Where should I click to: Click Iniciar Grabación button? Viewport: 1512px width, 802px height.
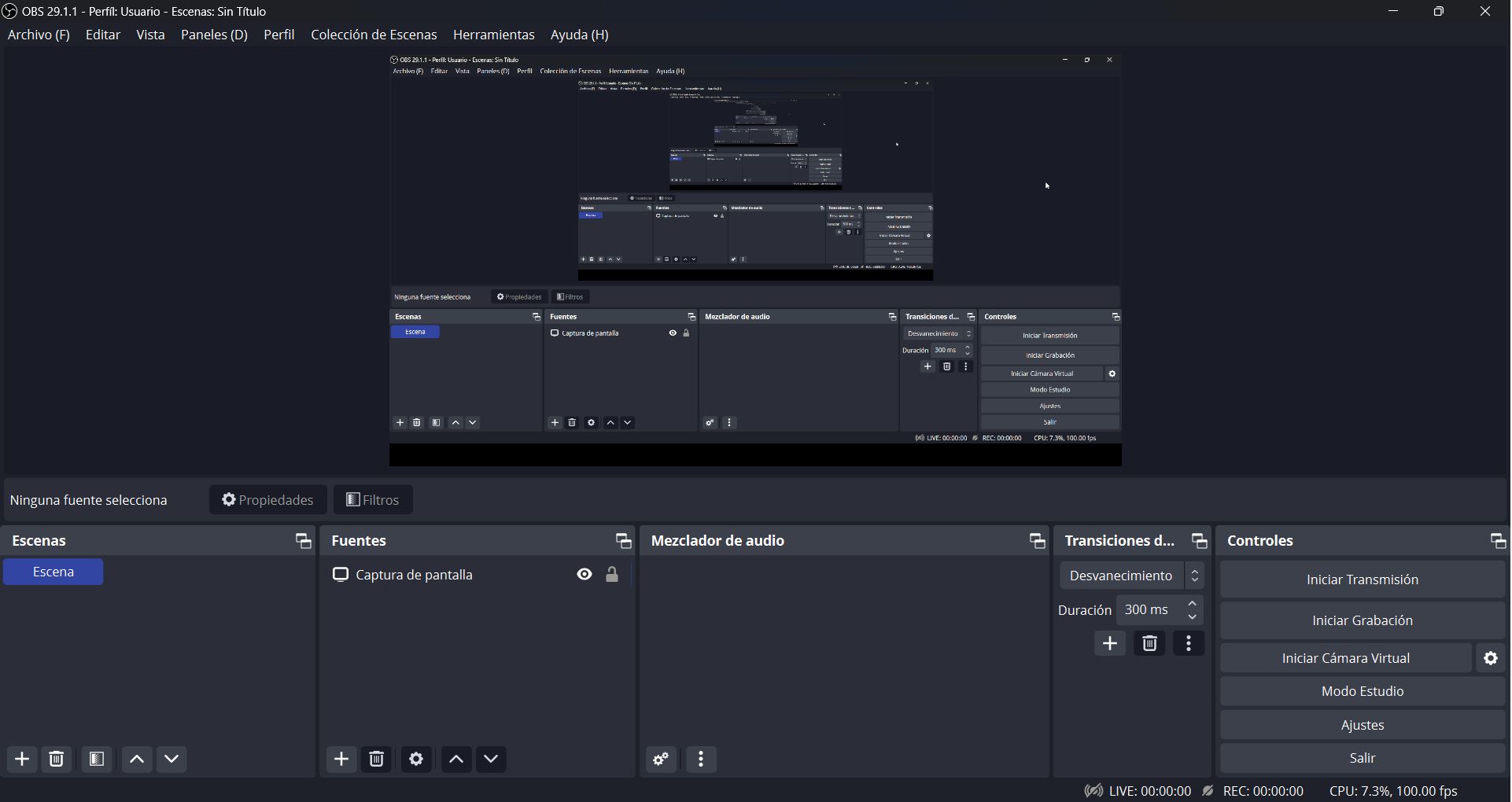[x=1363, y=621]
